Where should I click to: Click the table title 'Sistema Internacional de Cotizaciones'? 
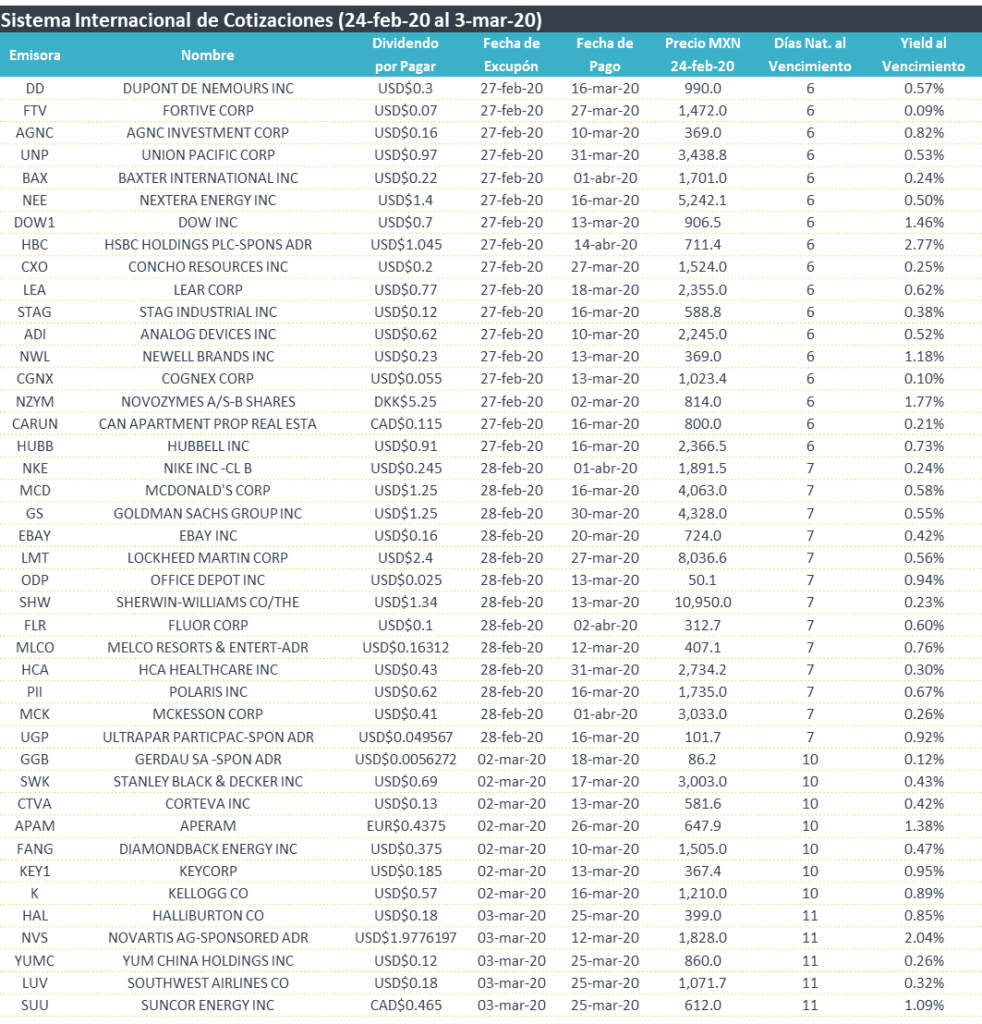point(168,20)
